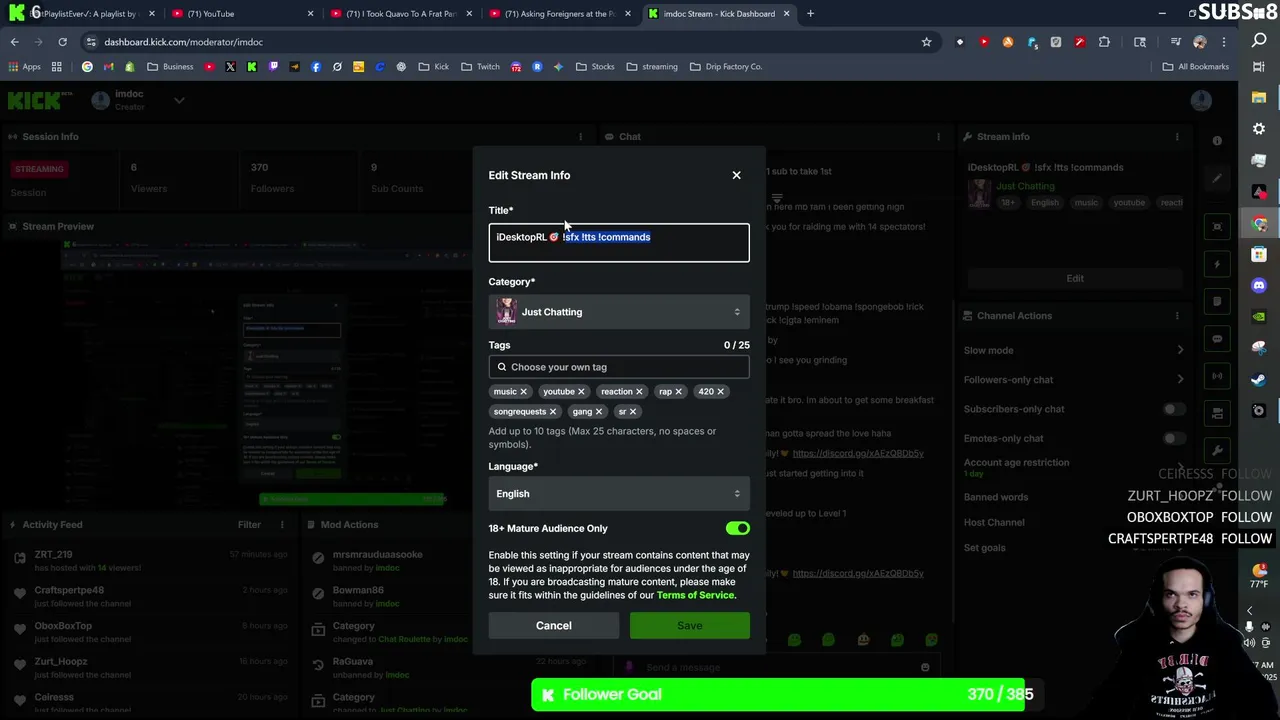Image resolution: width=1280 pixels, height=720 pixels.
Task: Click the Save button
Action: pyautogui.click(x=689, y=626)
